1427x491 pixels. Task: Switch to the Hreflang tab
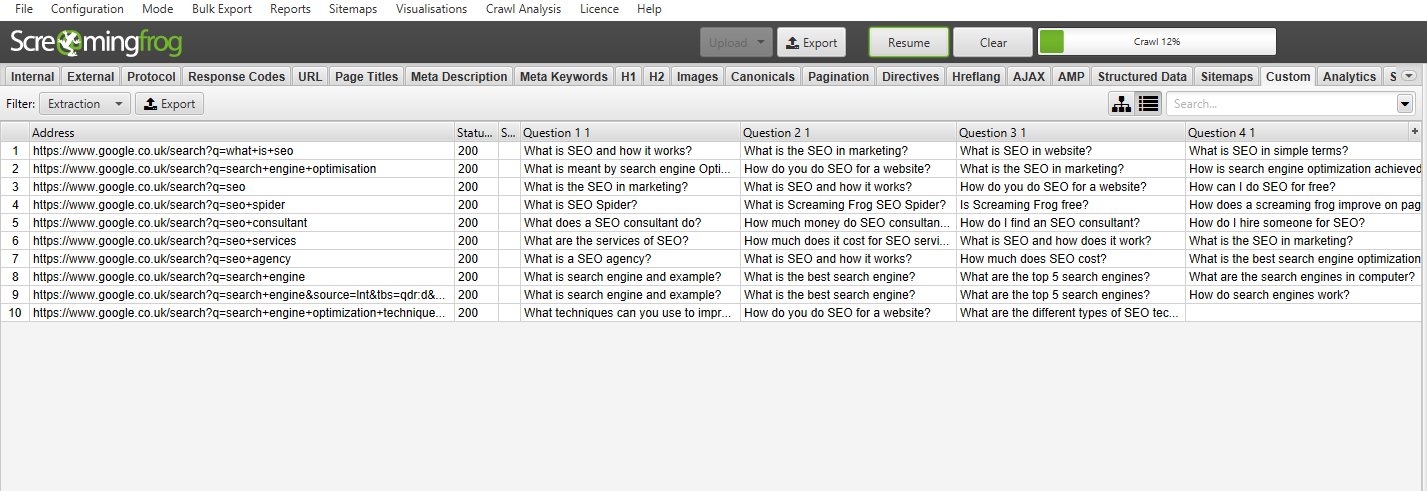[976, 76]
